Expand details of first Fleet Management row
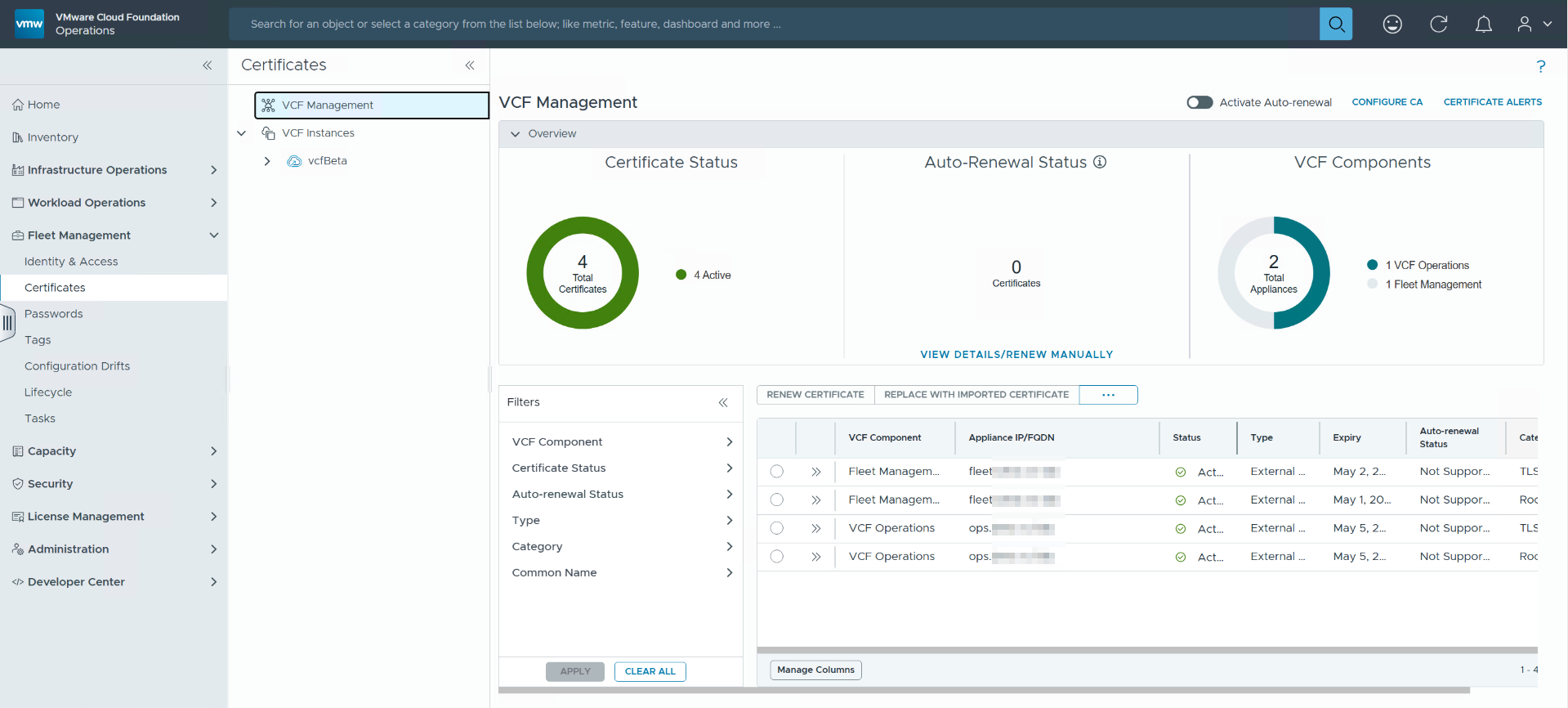The image size is (1568, 708). [x=815, y=472]
